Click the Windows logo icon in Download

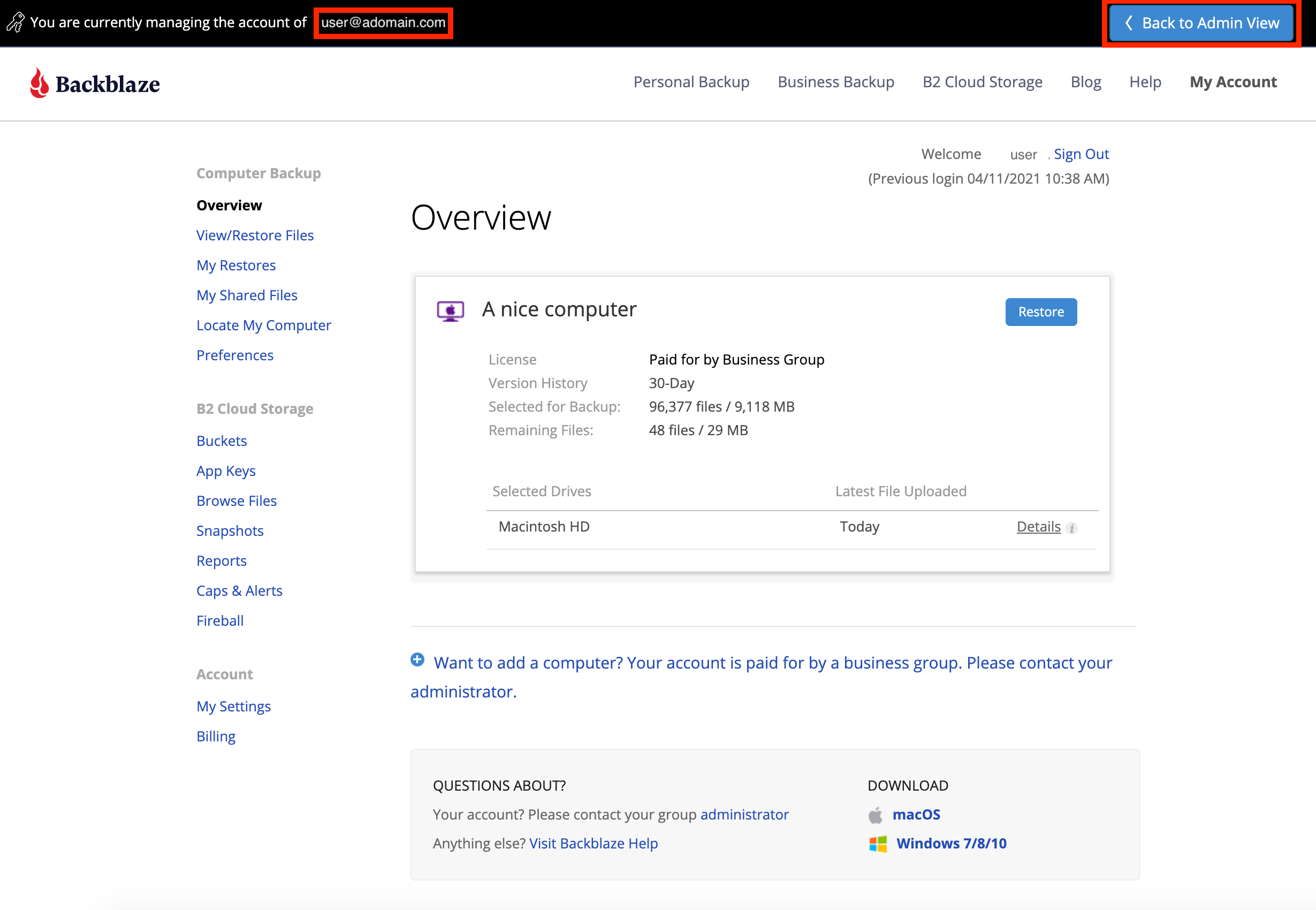coord(878,844)
